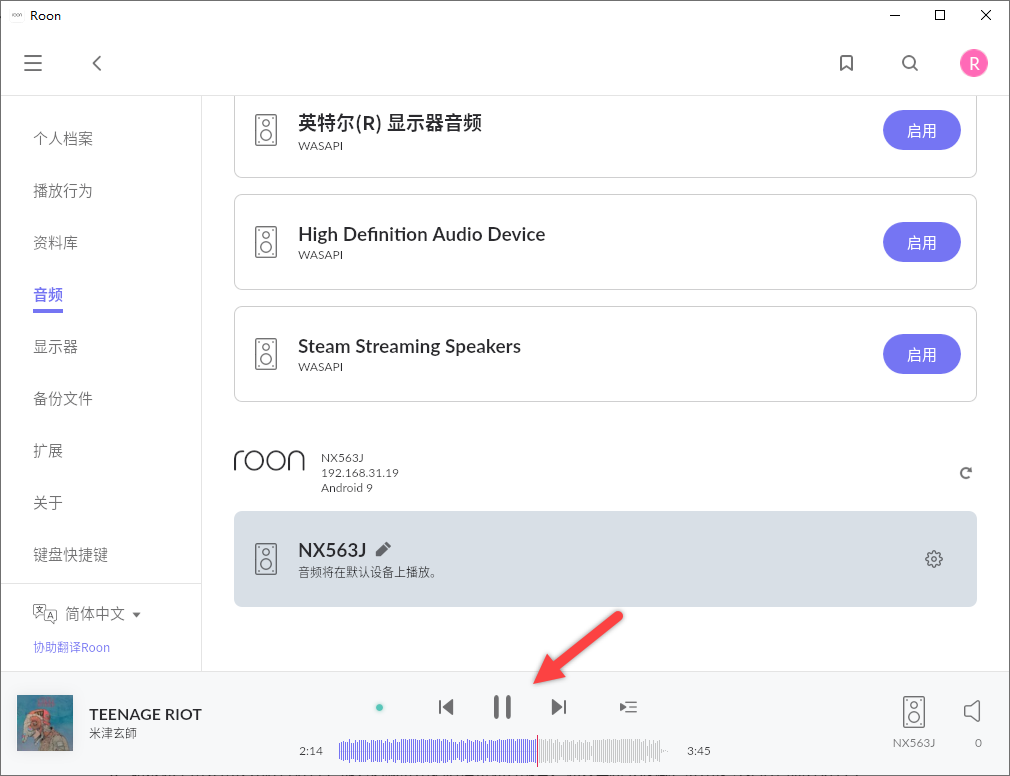Viewport: 1010px width, 776px height.
Task: Click speaker icon beside High Definition Audio Device
Action: coord(266,242)
